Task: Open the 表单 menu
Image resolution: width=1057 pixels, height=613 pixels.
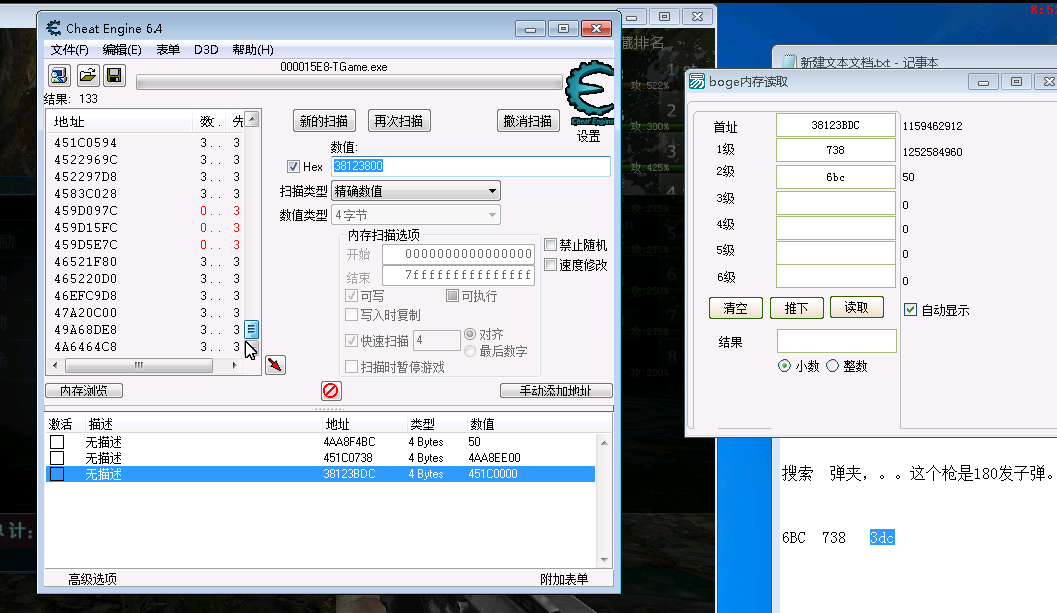Action: coord(168,50)
